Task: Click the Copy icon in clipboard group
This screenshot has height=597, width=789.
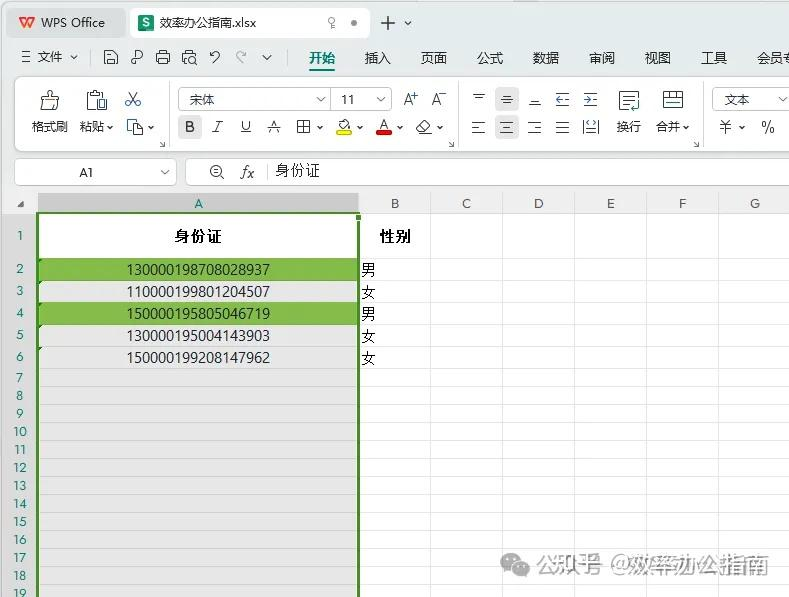Action: click(x=134, y=127)
